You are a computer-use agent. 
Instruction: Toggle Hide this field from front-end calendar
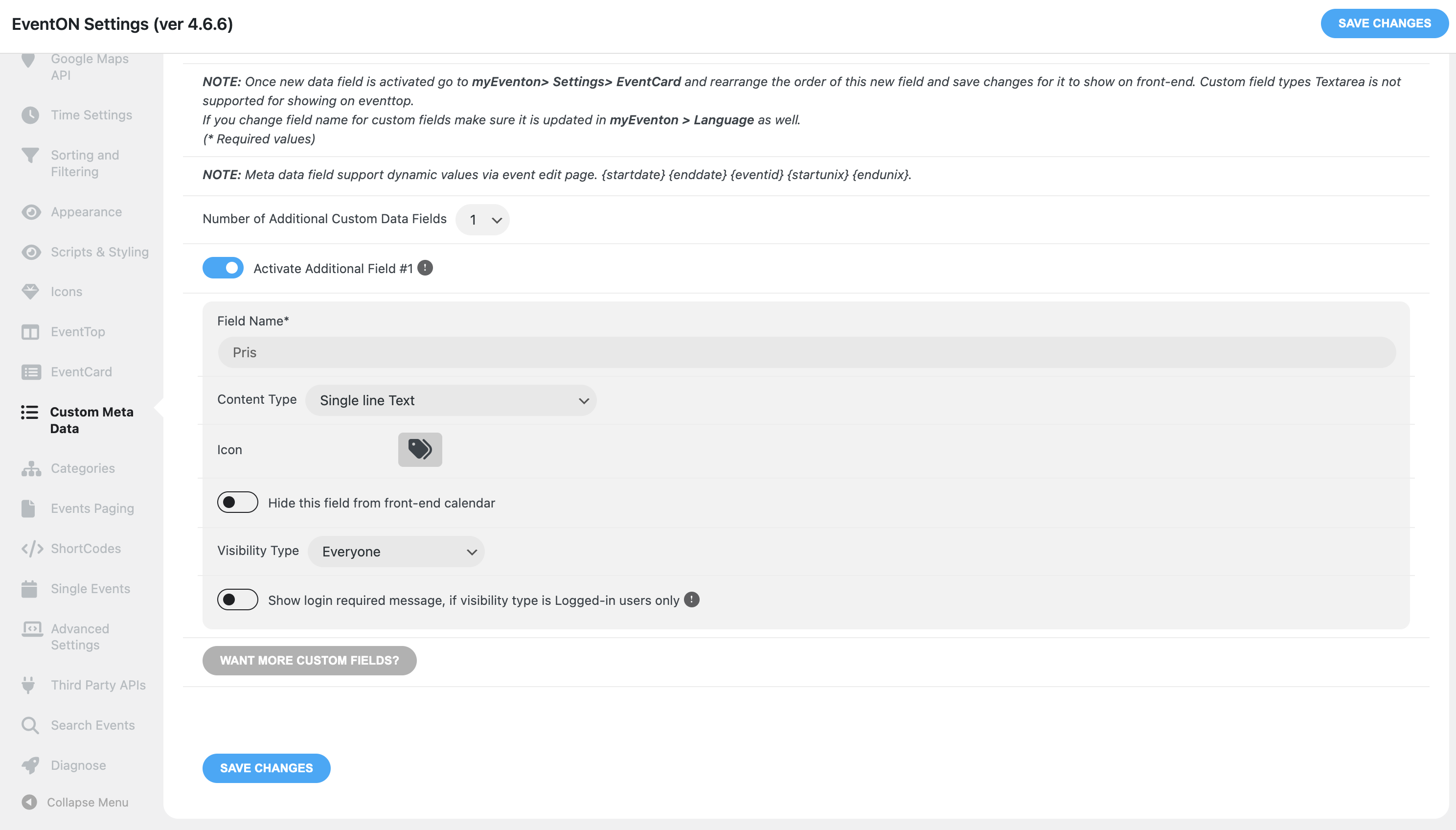click(x=238, y=503)
